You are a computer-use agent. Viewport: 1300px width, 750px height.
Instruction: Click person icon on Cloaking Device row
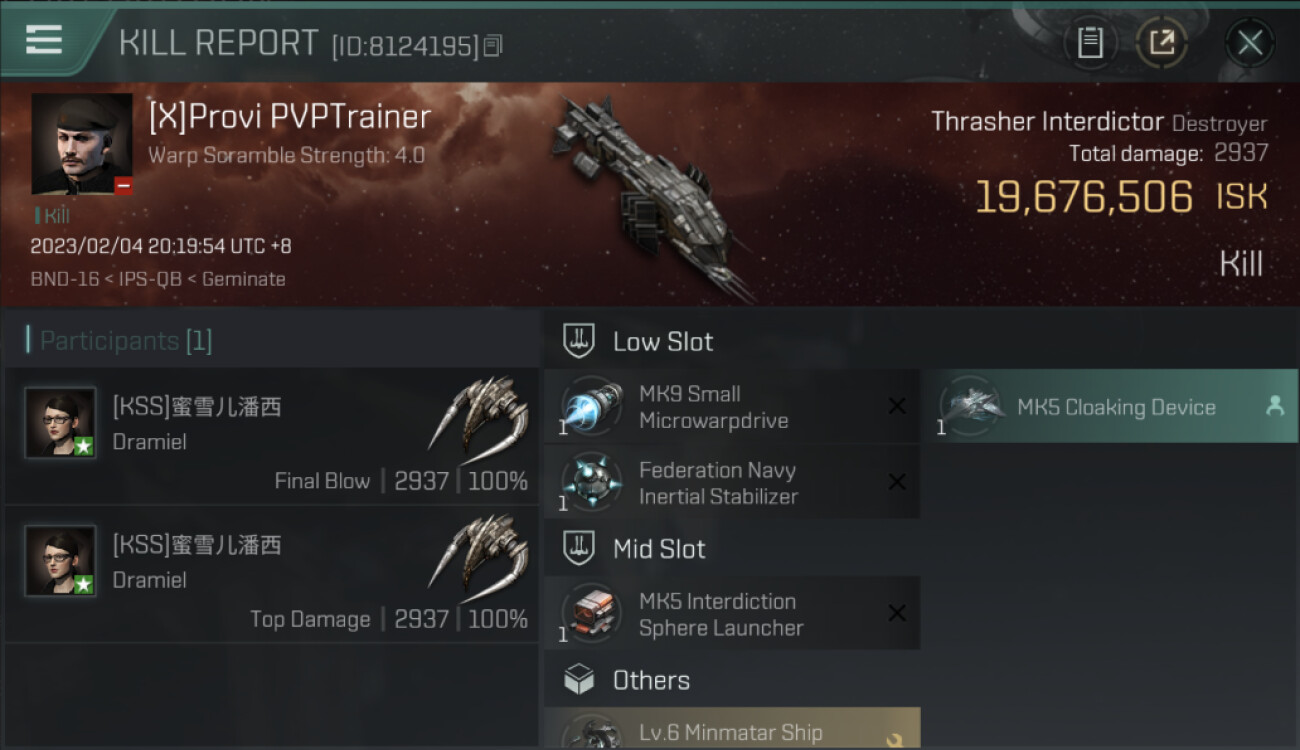point(1275,406)
